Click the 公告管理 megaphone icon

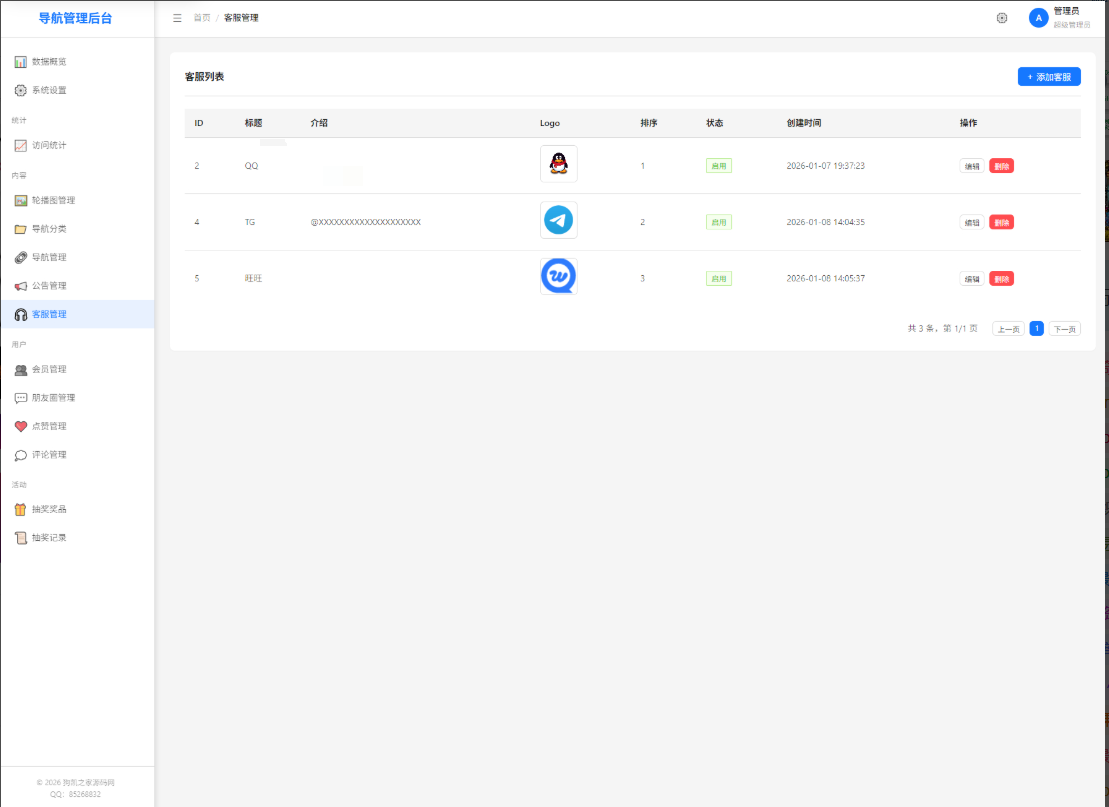(x=21, y=286)
